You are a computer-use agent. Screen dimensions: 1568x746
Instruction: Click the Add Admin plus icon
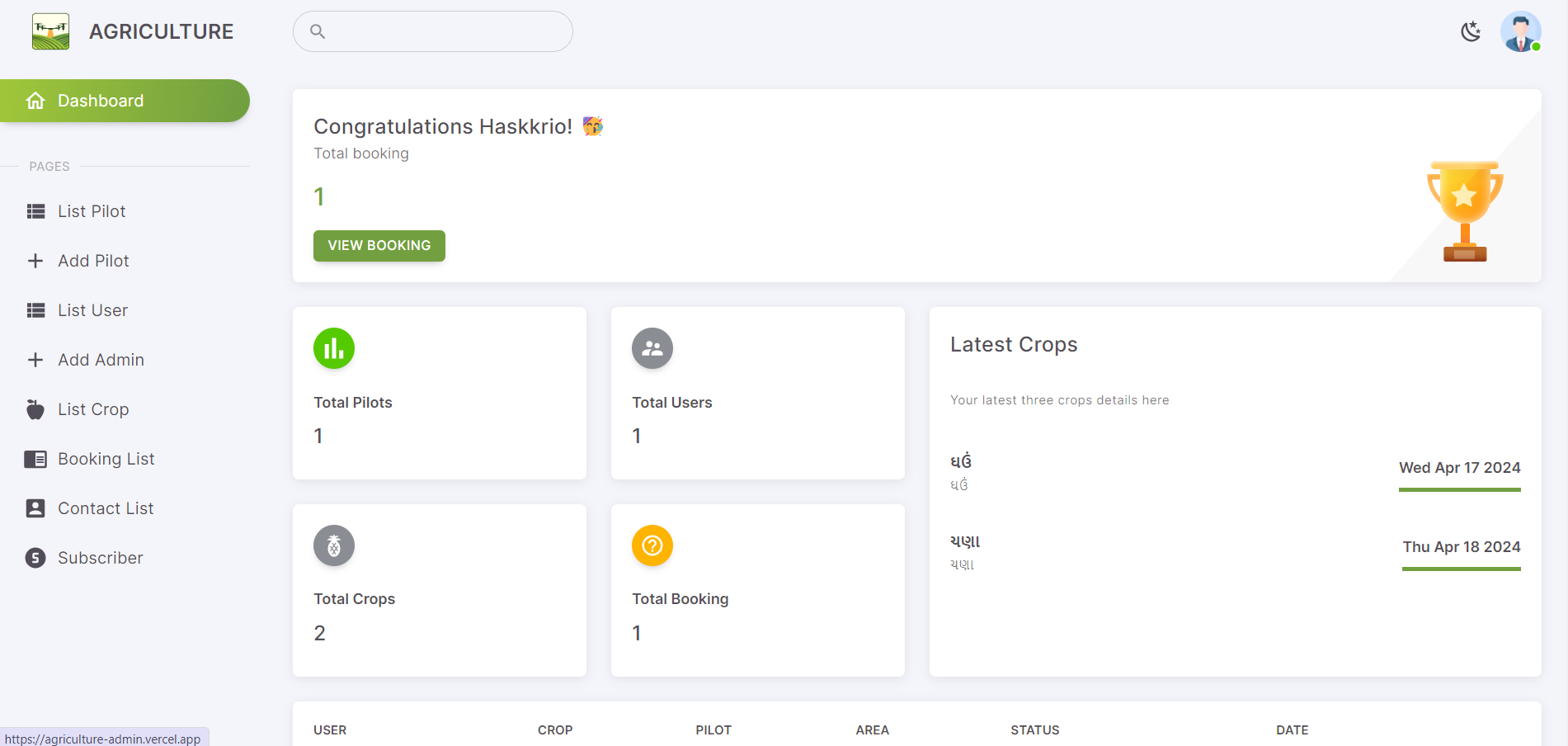coord(35,360)
